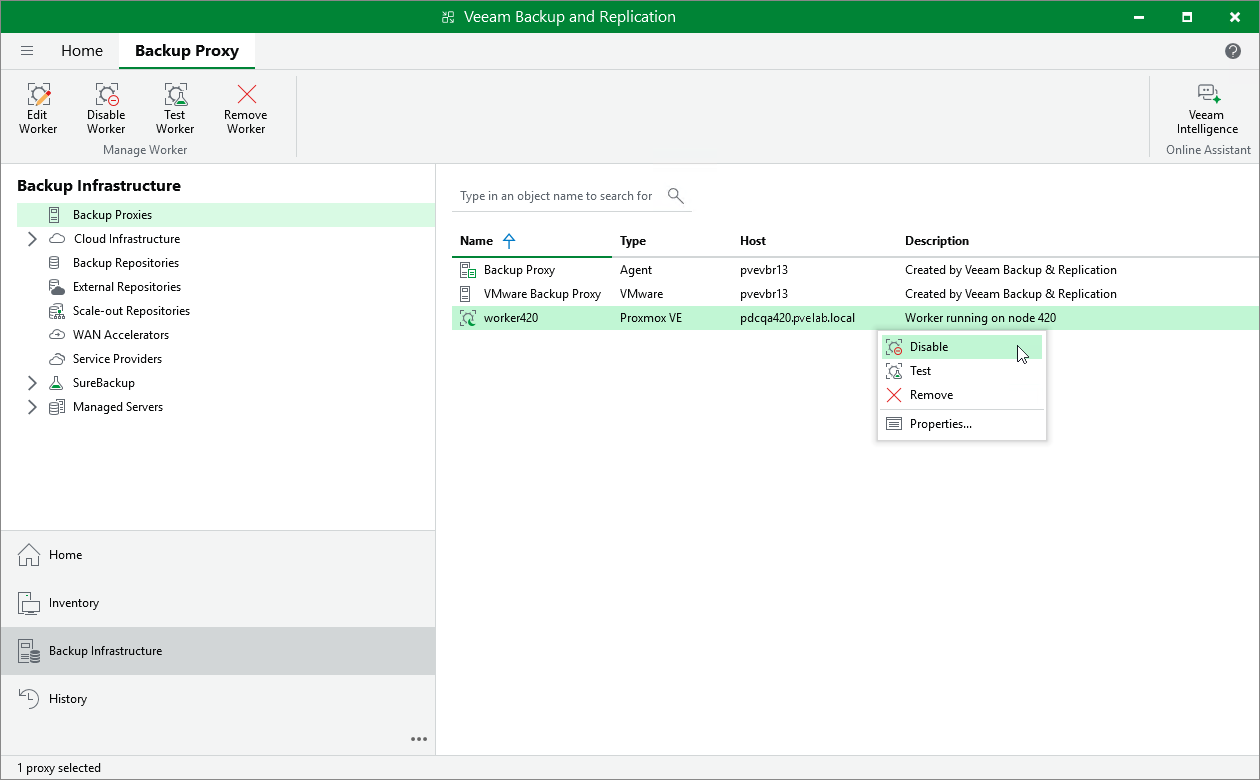Viewport: 1260px width, 780px height.
Task: Switch to the Home ribbon tab
Action: pyautogui.click(x=82, y=51)
